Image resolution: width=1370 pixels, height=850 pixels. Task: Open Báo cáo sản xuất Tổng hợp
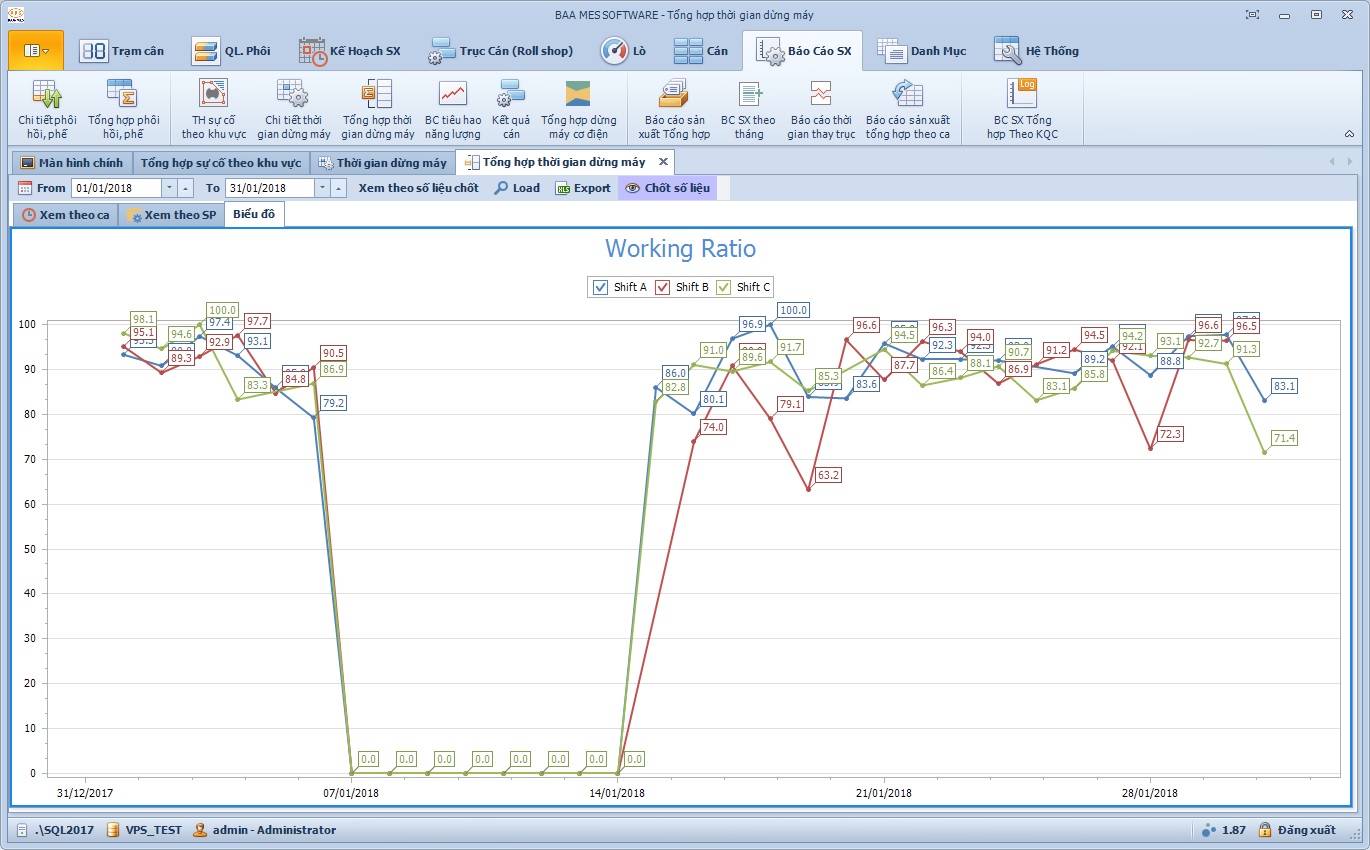(x=673, y=109)
